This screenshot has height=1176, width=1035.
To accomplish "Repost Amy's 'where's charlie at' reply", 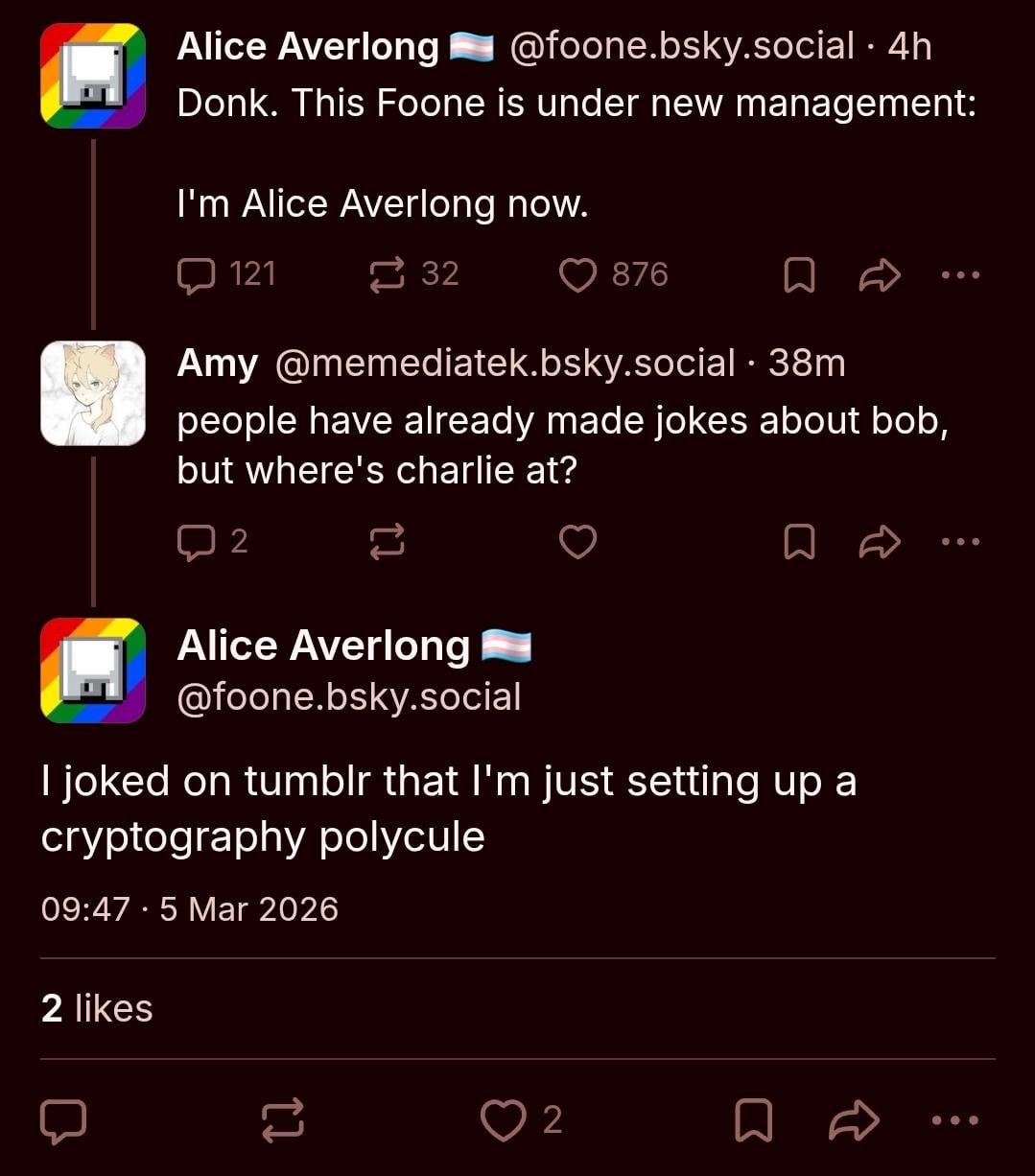I will pos(387,542).
